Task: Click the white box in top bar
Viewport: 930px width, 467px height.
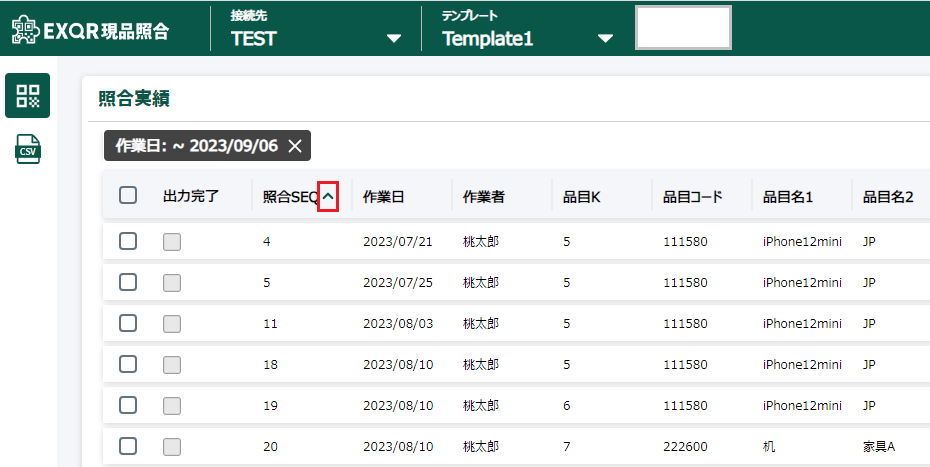Action: (683, 28)
